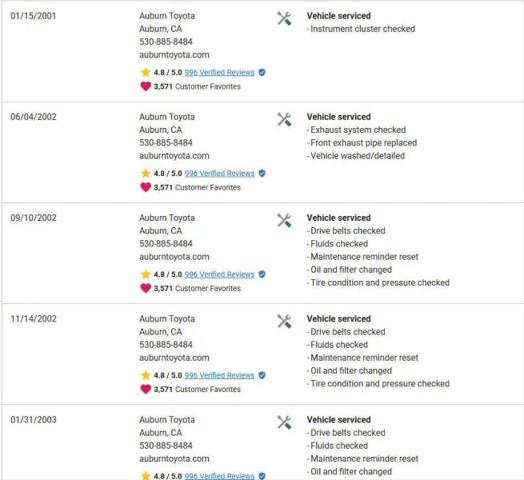The height and width of the screenshot is (480, 524).
Task: Click the pink heart favorites icon in 06/04/2002 entry
Action: (146, 187)
